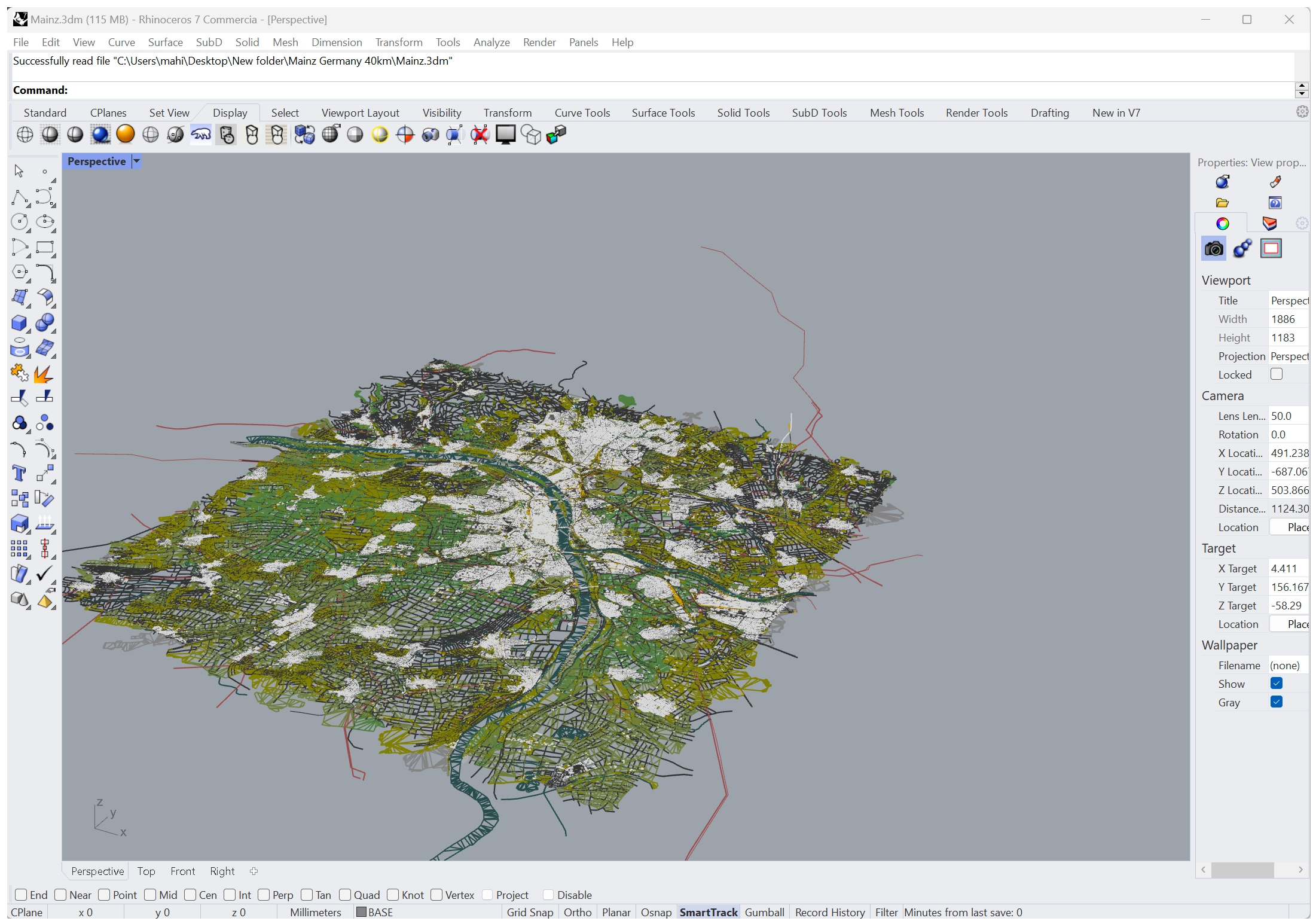Toggle the Locked viewport checkbox
Screen dimensions: 1316x924
(x=1276, y=374)
